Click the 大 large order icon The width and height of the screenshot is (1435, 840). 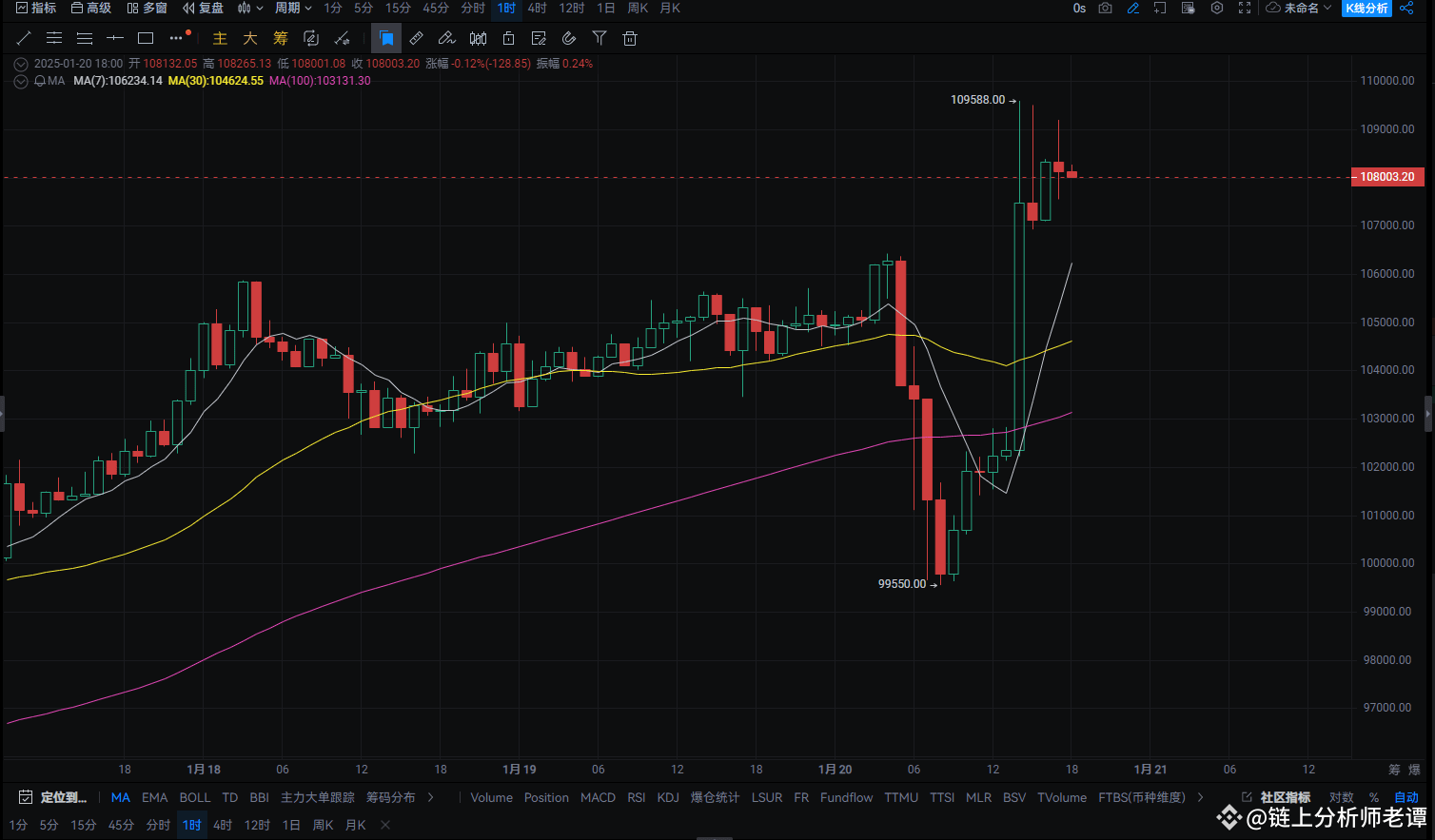click(250, 38)
